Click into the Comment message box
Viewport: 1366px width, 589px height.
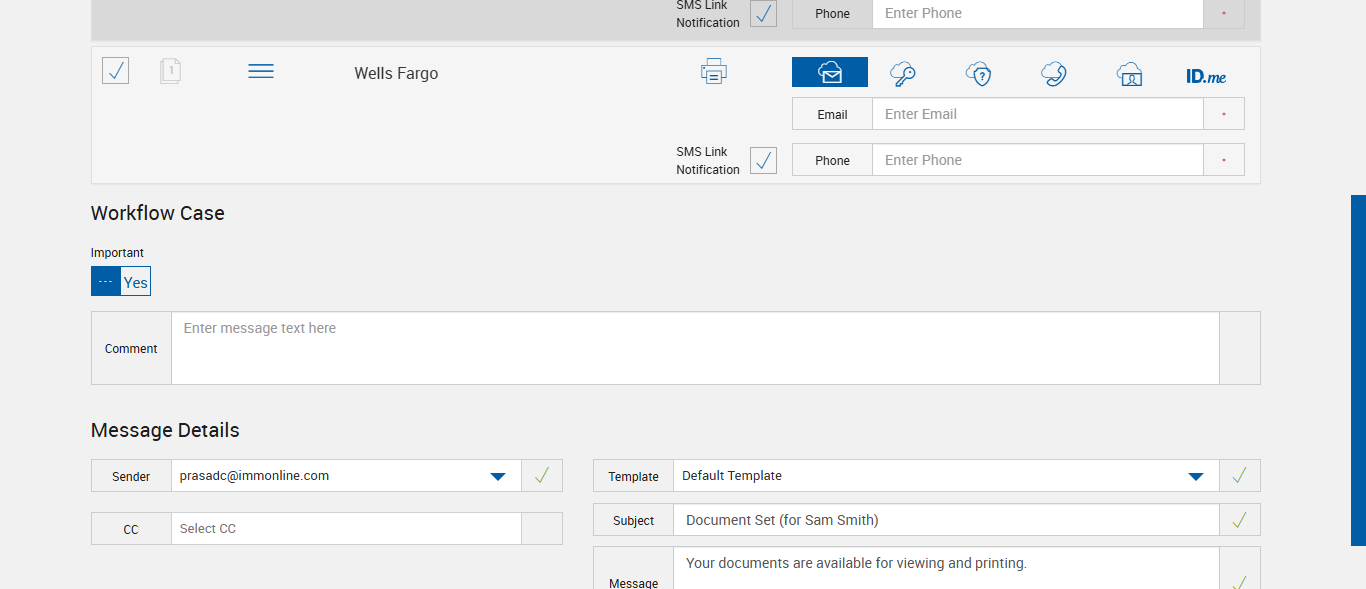tap(695, 348)
